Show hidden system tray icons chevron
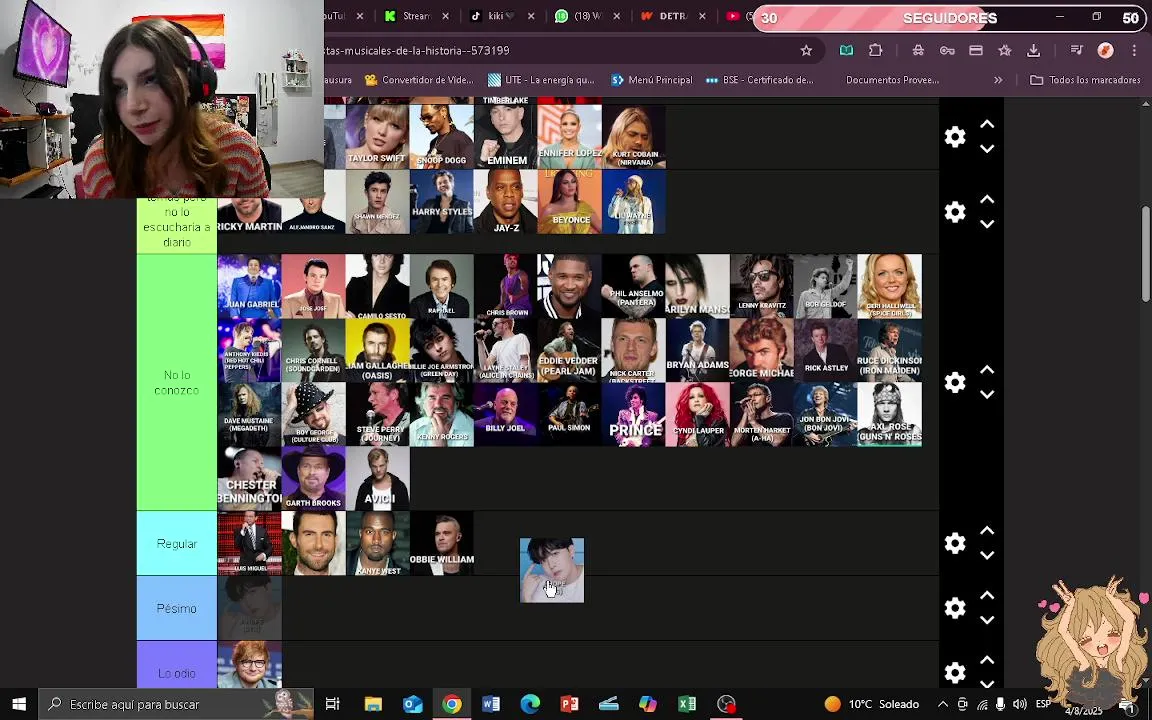The image size is (1152, 720). [943, 704]
